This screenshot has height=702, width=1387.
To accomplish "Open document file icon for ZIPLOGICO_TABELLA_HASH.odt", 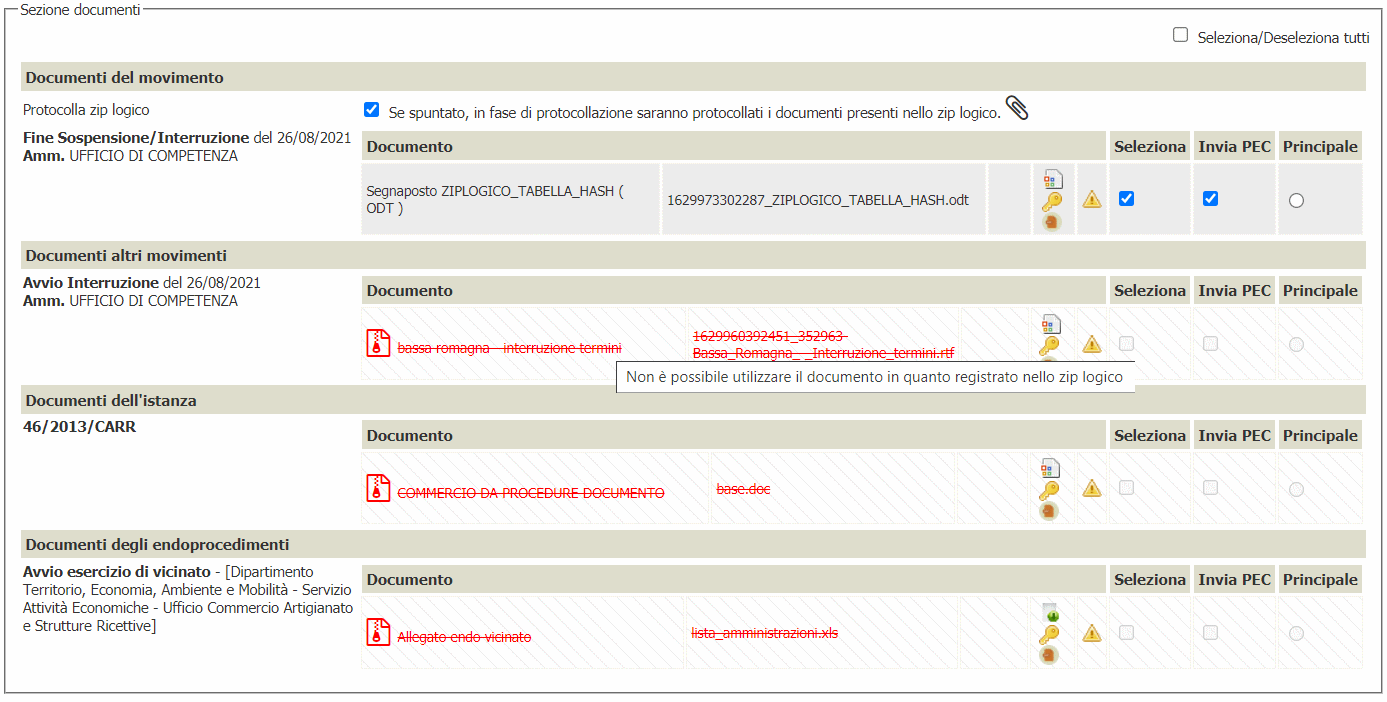I will [1052, 179].
